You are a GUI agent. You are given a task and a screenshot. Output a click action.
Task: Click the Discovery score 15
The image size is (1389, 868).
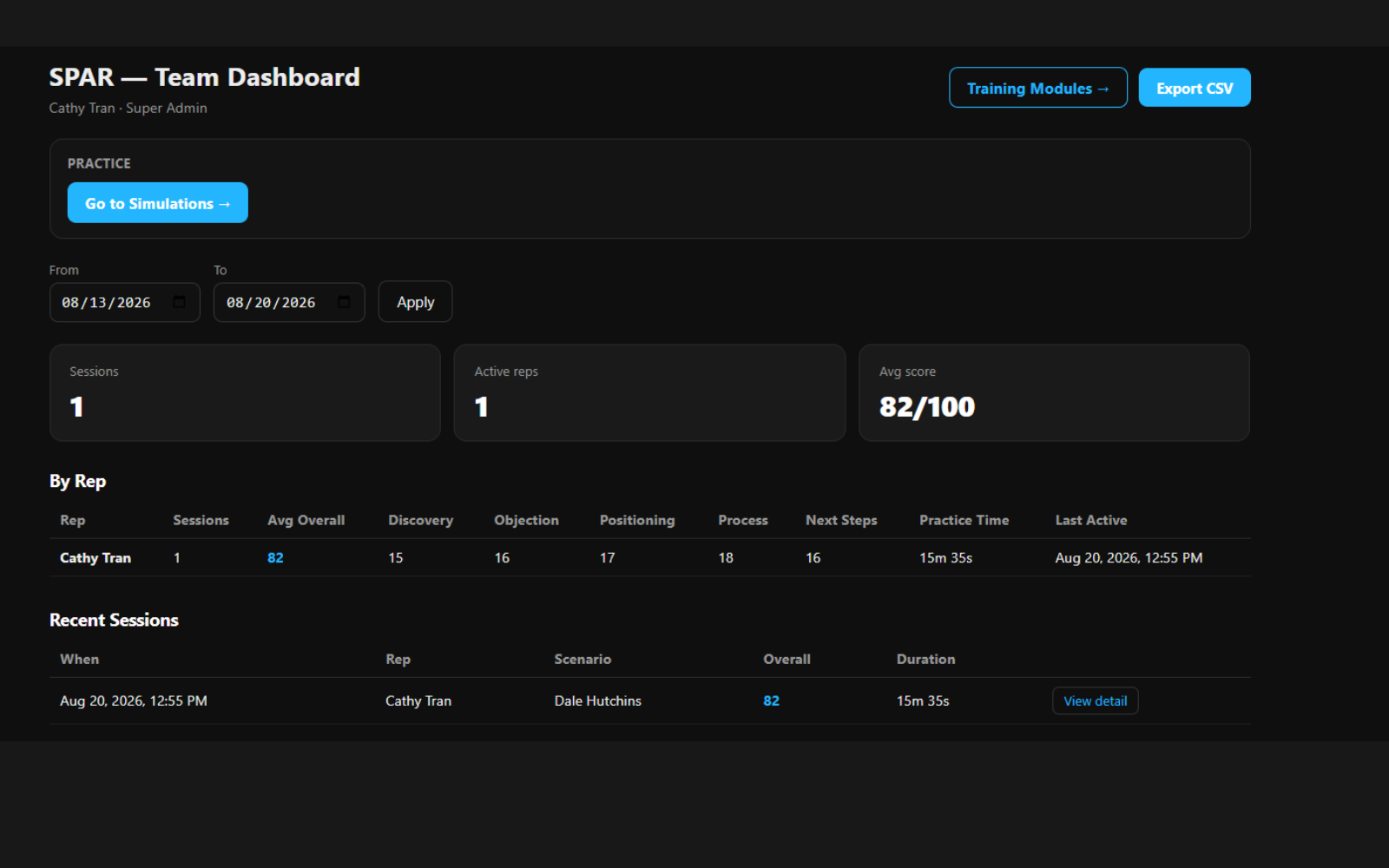395,557
